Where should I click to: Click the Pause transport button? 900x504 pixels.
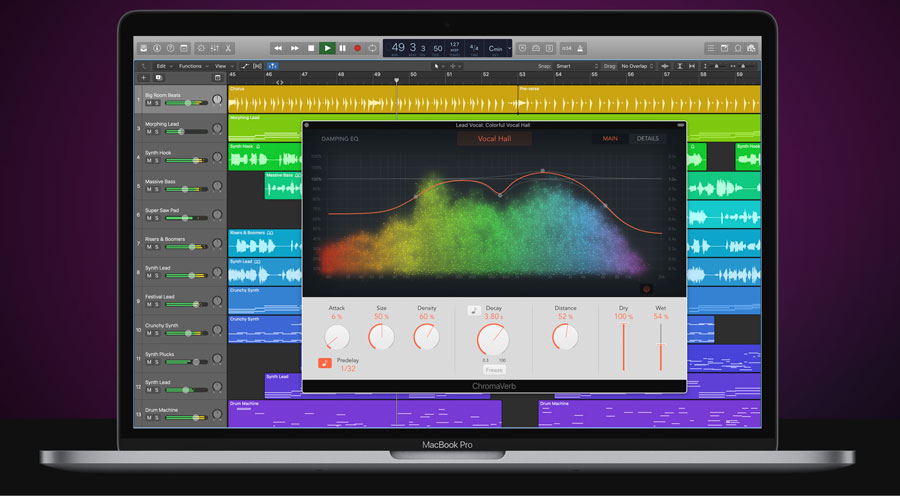point(342,48)
